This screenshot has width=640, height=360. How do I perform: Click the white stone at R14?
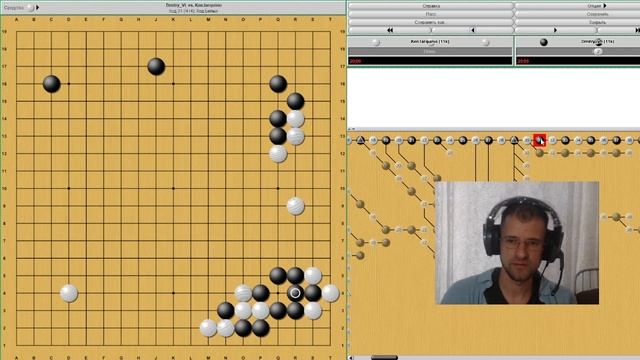click(296, 119)
